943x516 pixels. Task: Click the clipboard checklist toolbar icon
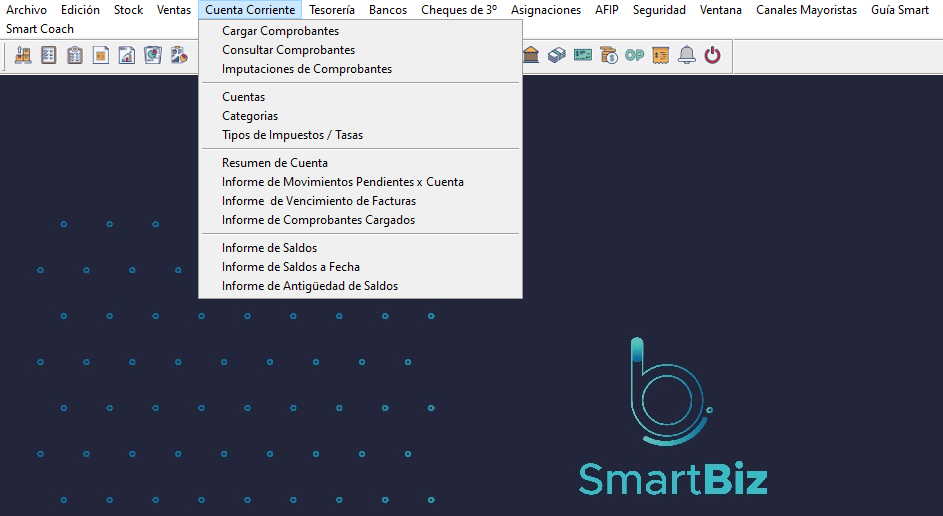(x=74, y=56)
